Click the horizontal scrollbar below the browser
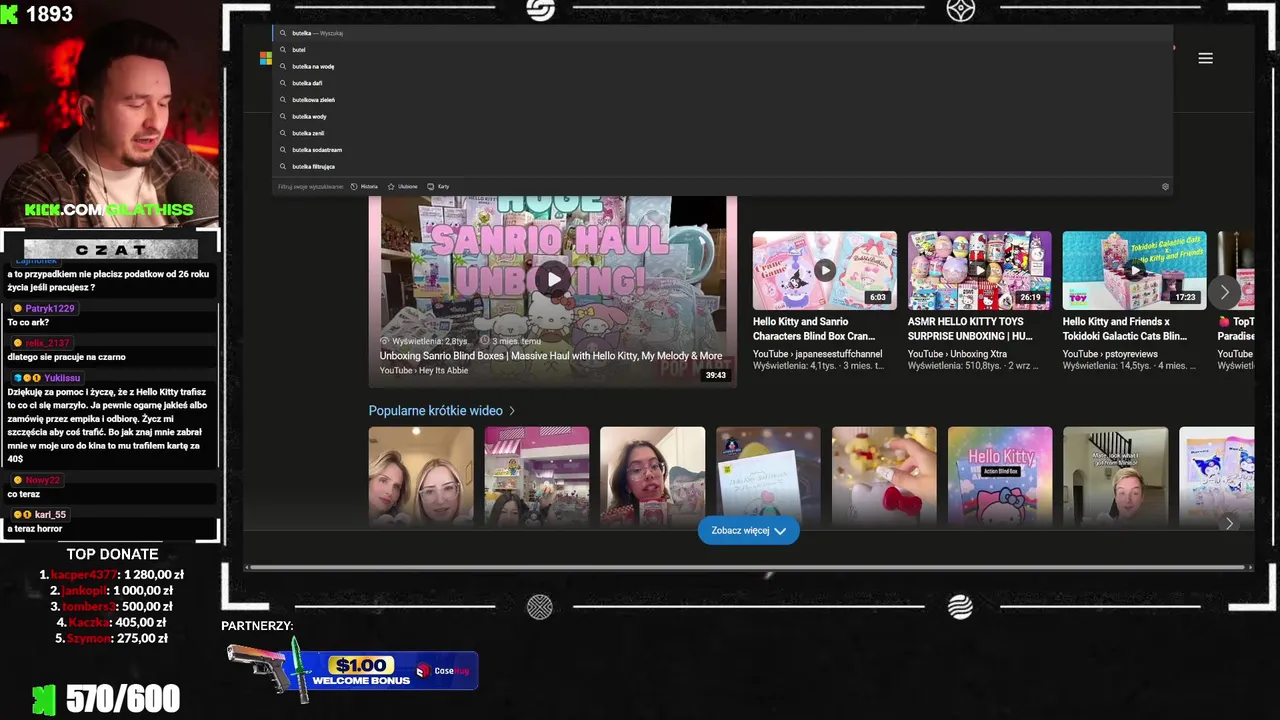Image resolution: width=1280 pixels, height=720 pixels. (x=748, y=568)
